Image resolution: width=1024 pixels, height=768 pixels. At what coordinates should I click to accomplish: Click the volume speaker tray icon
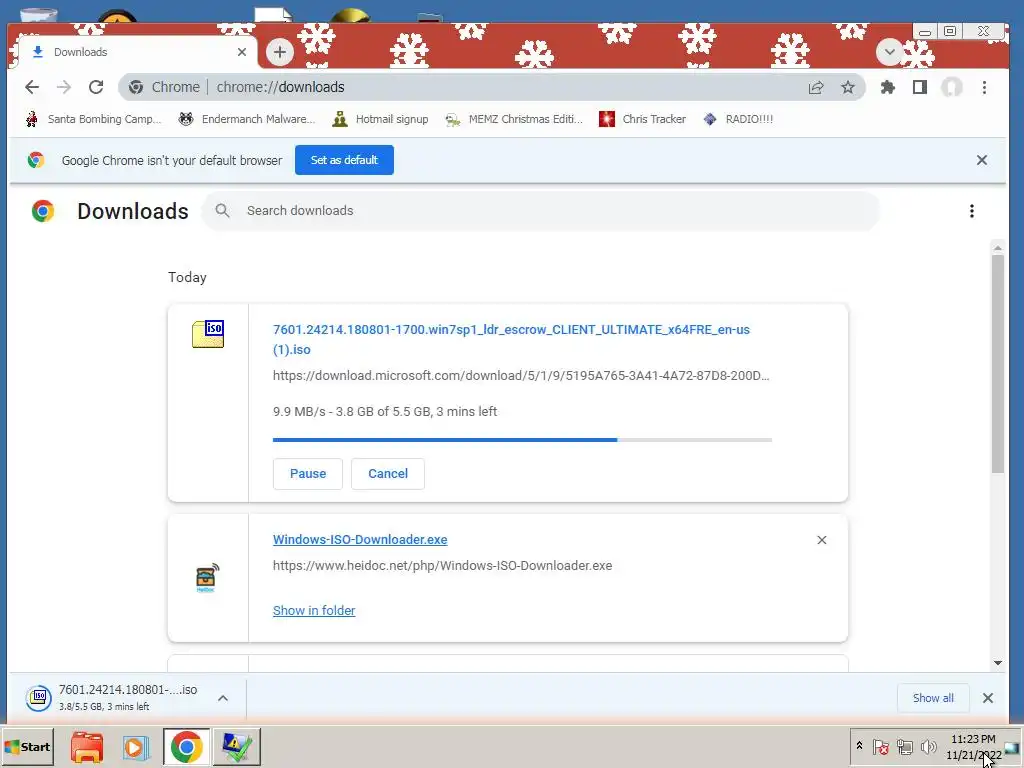[928, 746]
